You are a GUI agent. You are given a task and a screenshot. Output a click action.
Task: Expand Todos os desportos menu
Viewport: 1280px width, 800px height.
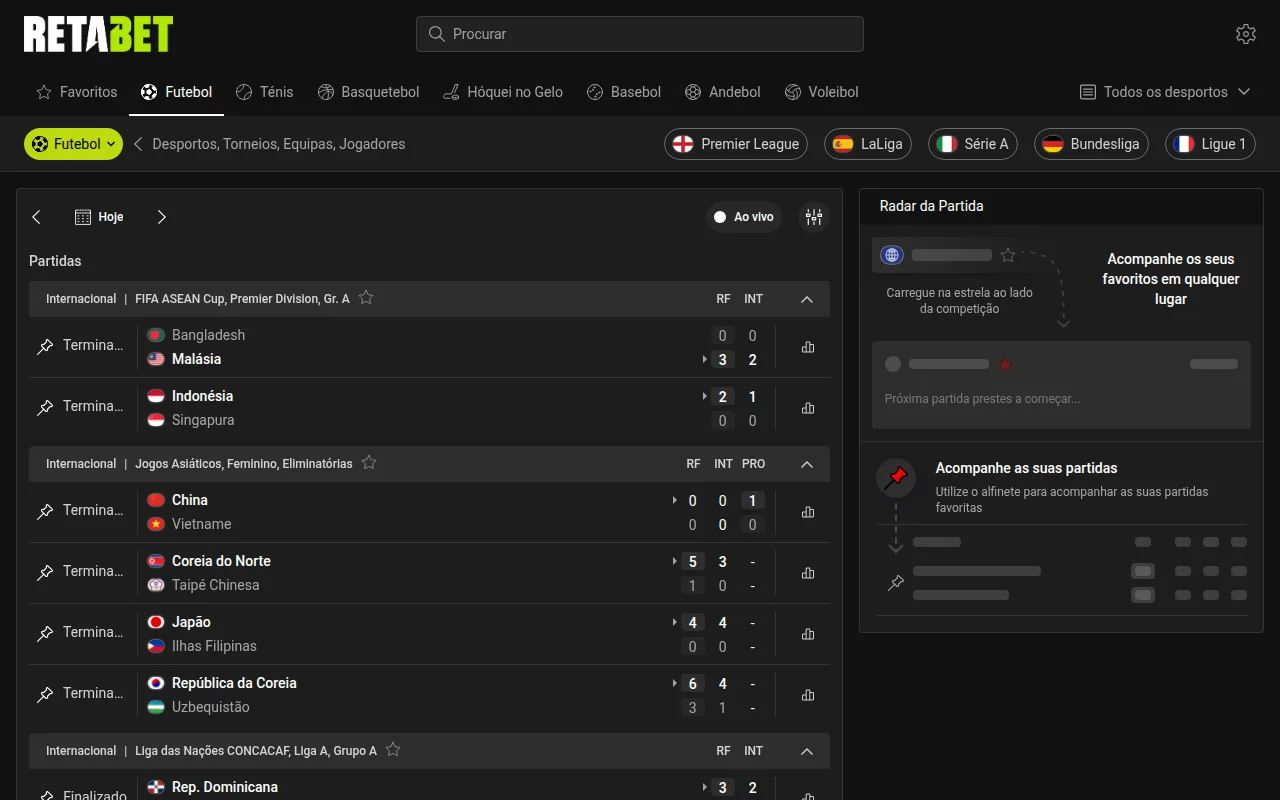[x=1165, y=92]
